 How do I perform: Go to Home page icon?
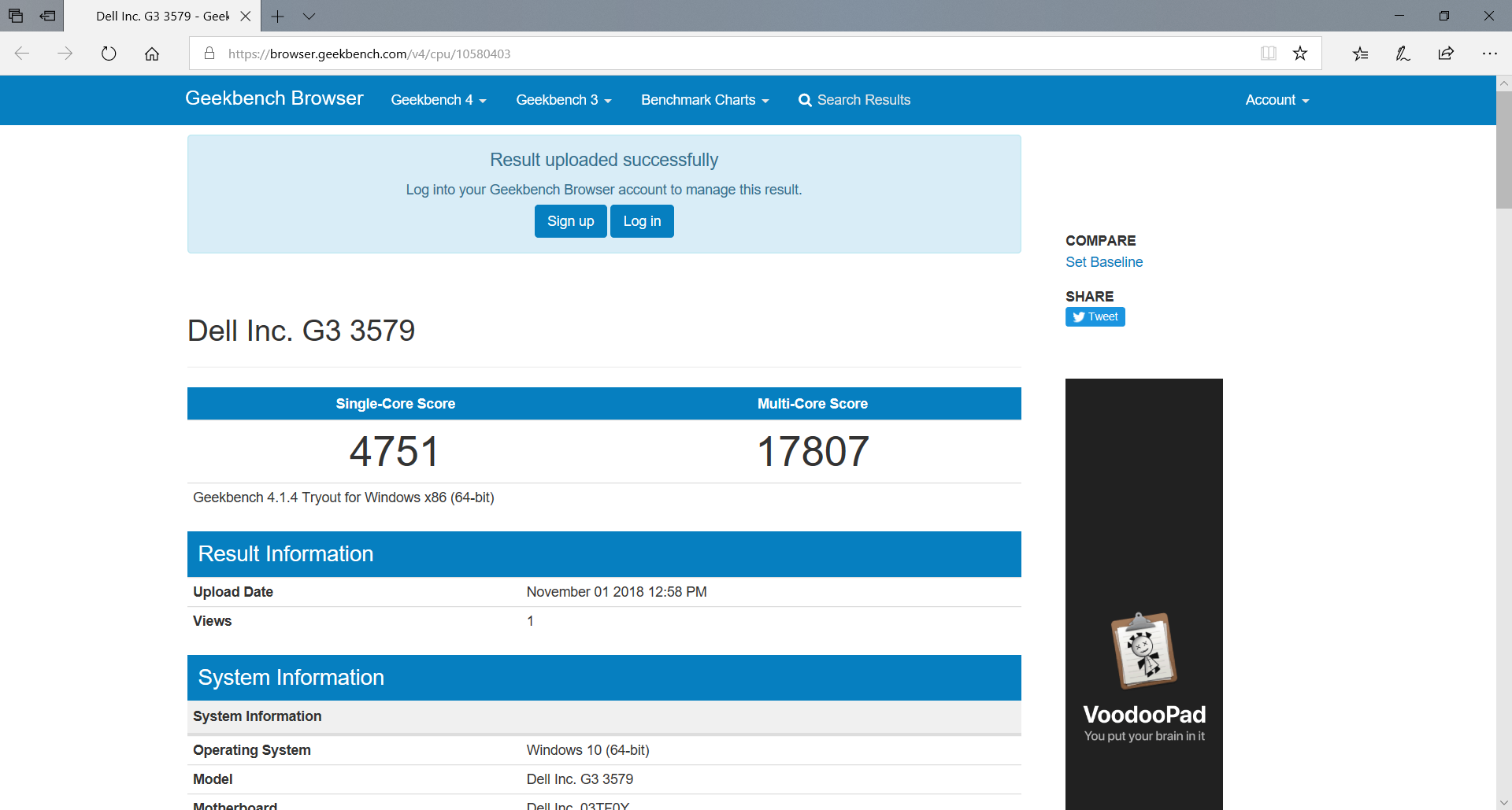click(x=152, y=54)
